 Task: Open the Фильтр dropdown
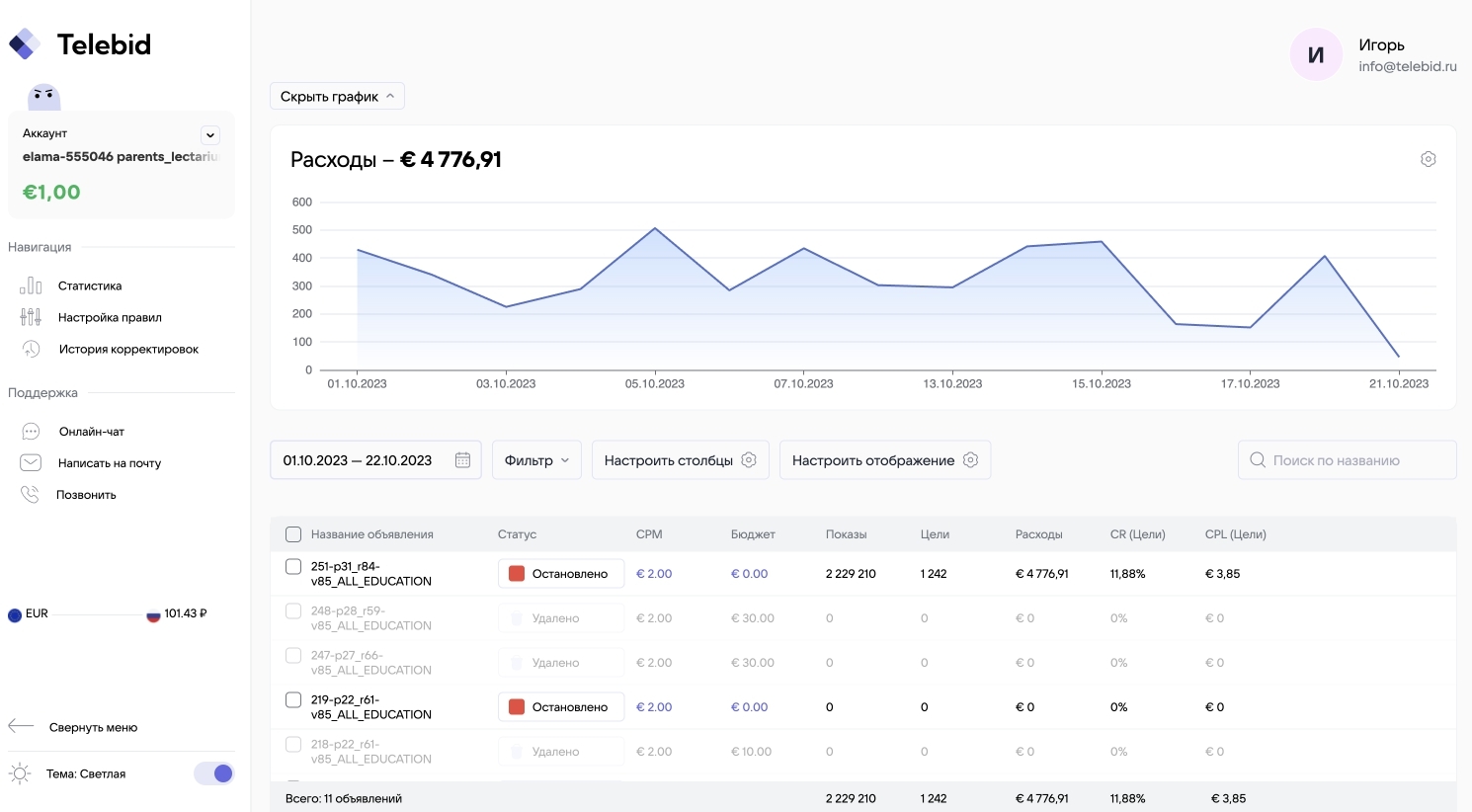(536, 460)
